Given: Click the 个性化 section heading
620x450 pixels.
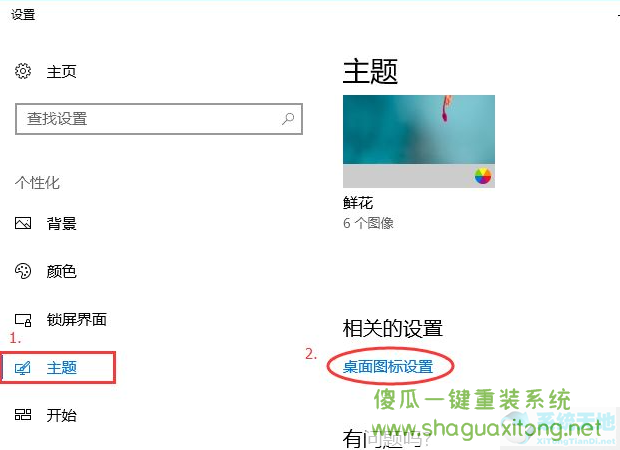Looking at the screenshot, I should click(37, 183).
